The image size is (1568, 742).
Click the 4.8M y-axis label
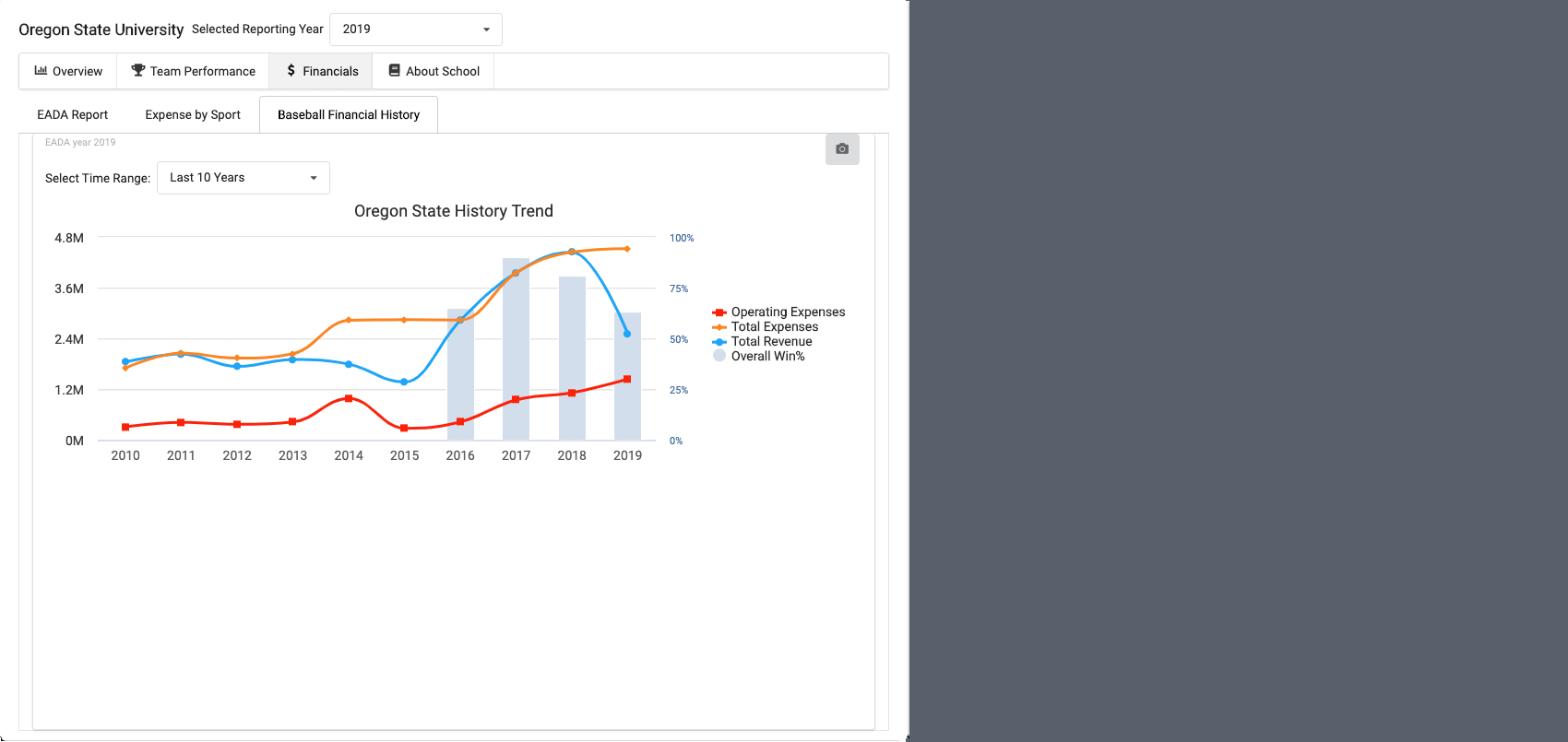(69, 238)
